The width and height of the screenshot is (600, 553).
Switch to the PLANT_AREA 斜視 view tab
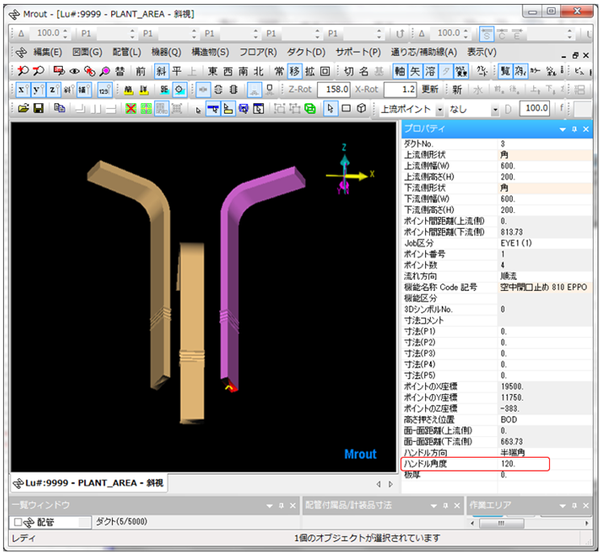(90, 483)
